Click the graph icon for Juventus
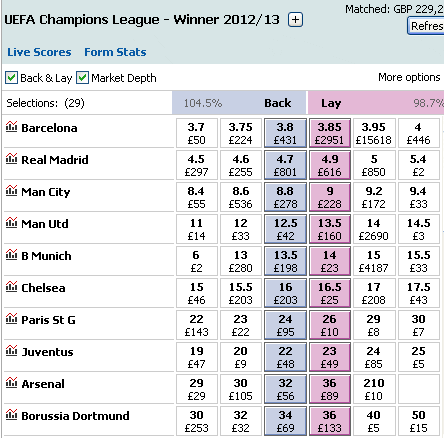Viewport: 444px width, 438px height. [11, 351]
